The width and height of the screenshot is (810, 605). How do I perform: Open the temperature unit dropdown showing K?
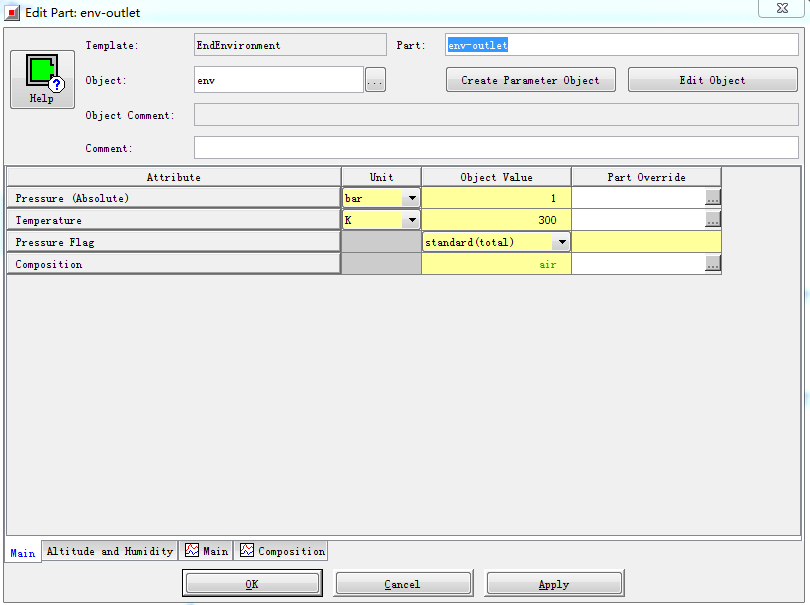(411, 220)
